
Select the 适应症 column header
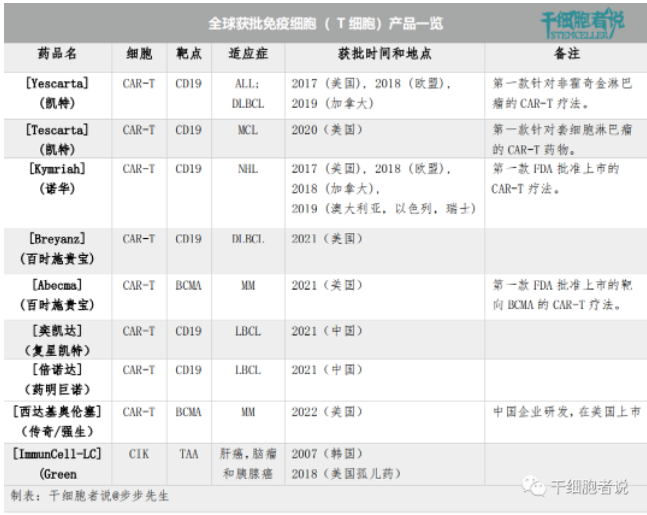point(248,54)
